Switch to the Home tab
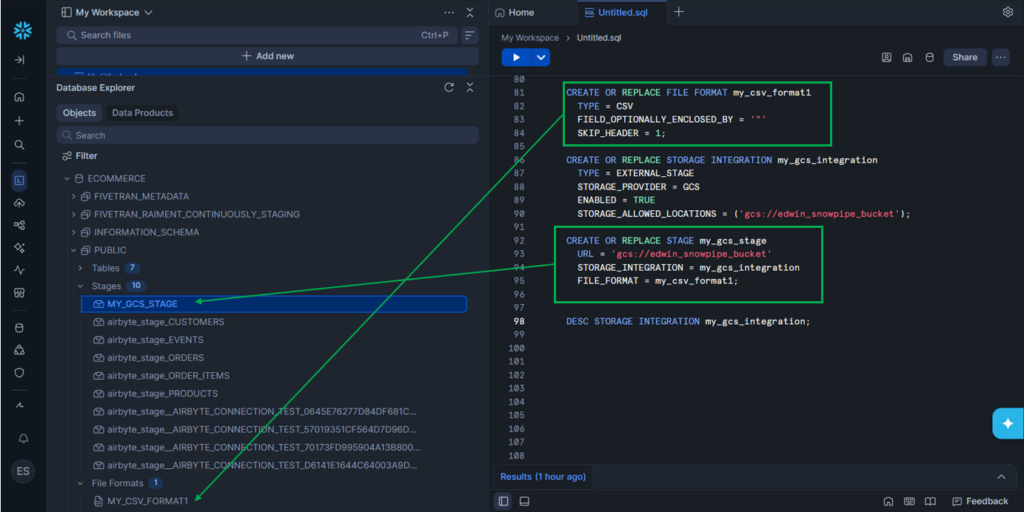 pyautogui.click(x=515, y=12)
